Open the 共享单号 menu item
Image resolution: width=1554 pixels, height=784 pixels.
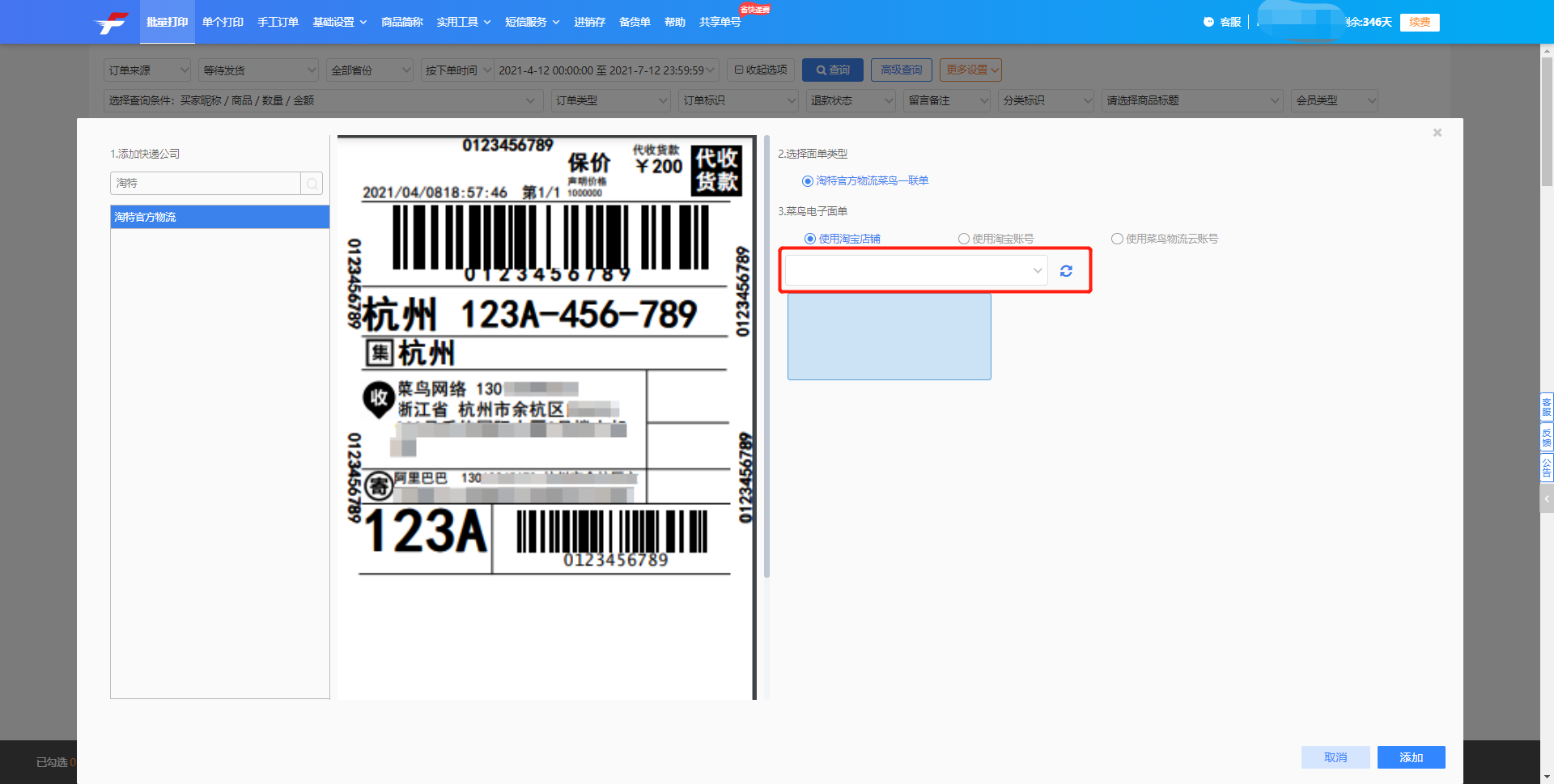tap(720, 22)
